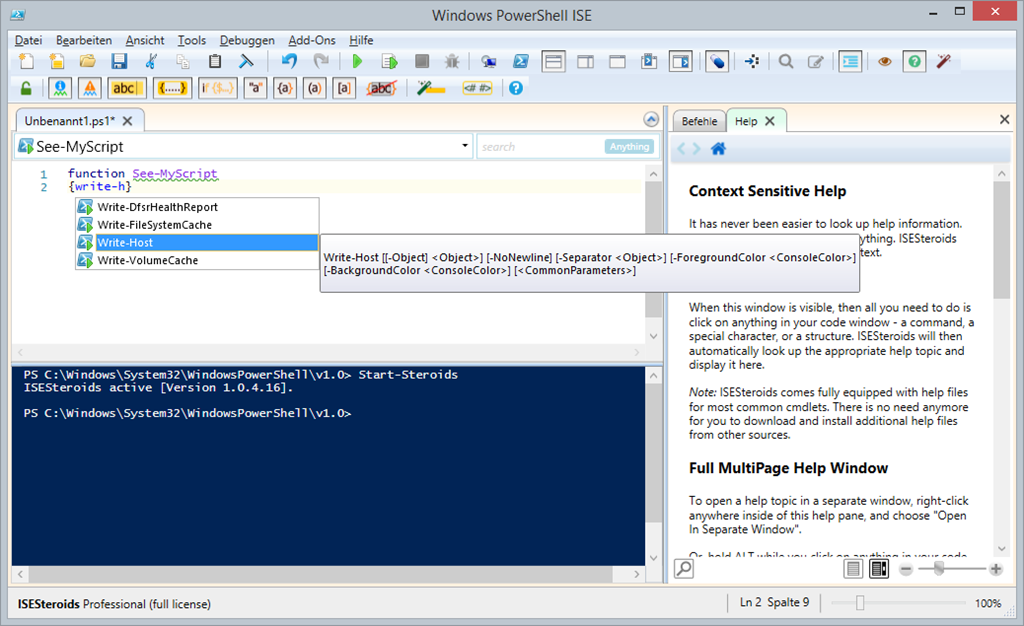Open the Bearbeiten menu
Image resolution: width=1024 pixels, height=626 pixels.
(84, 40)
